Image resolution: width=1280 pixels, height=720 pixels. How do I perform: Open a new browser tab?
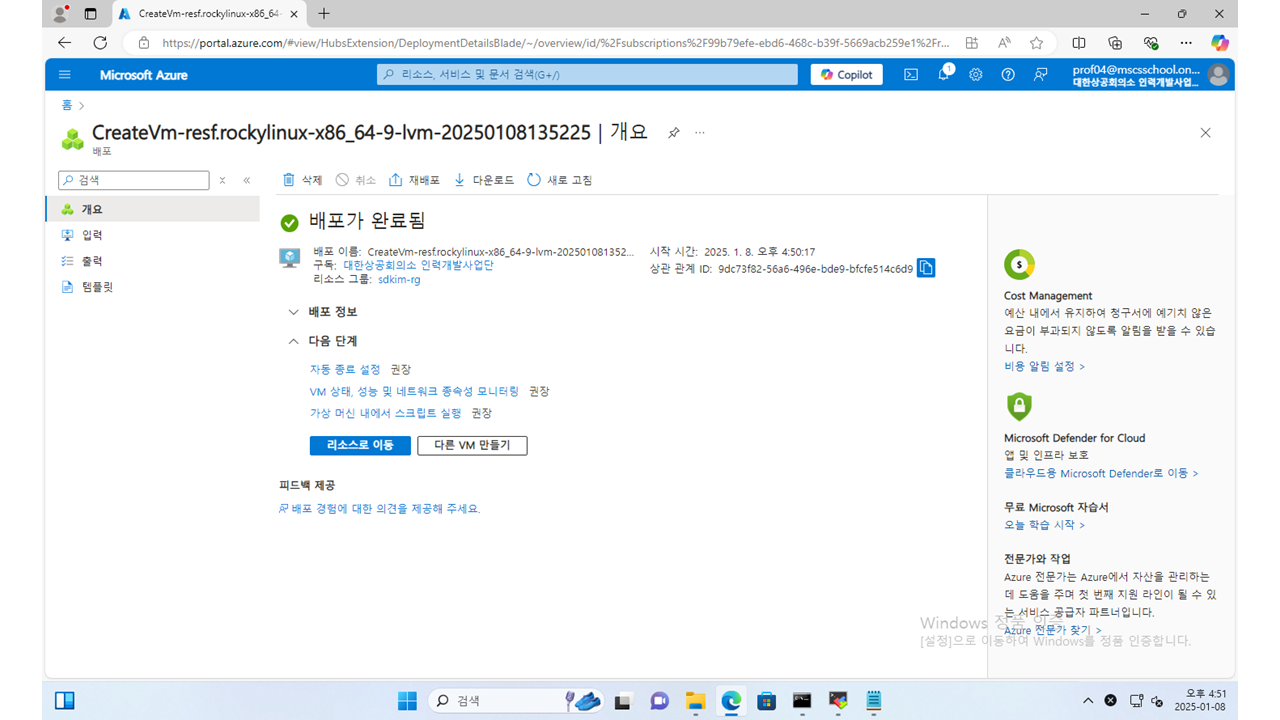pos(323,14)
